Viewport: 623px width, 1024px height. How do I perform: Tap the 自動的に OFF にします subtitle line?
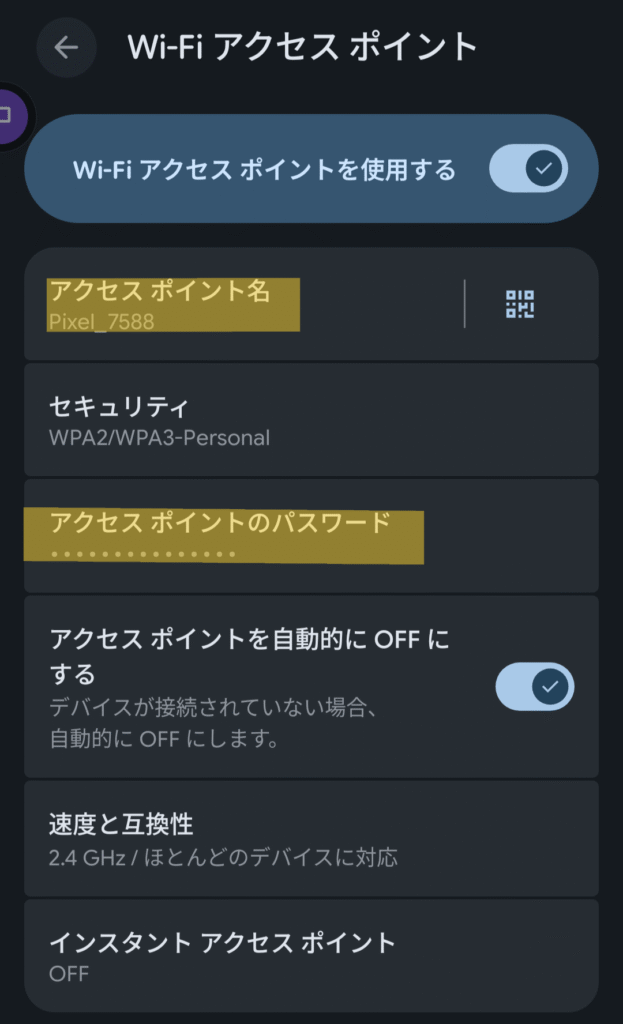163,741
